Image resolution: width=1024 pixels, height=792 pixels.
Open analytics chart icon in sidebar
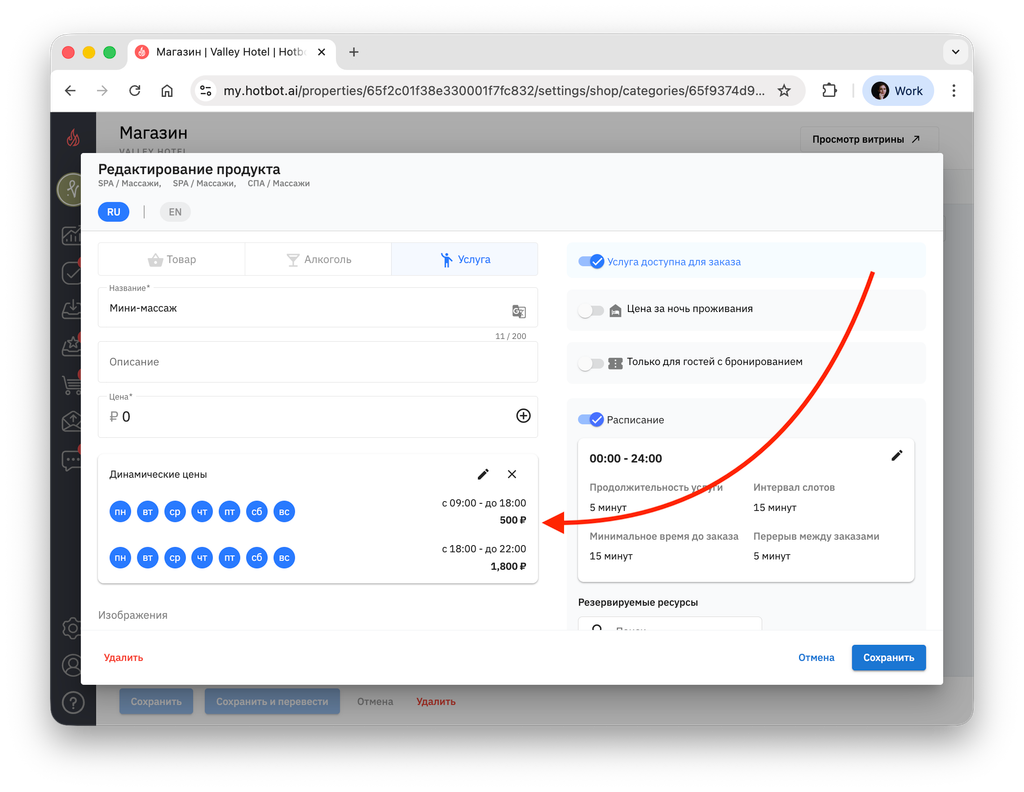click(x=71, y=236)
